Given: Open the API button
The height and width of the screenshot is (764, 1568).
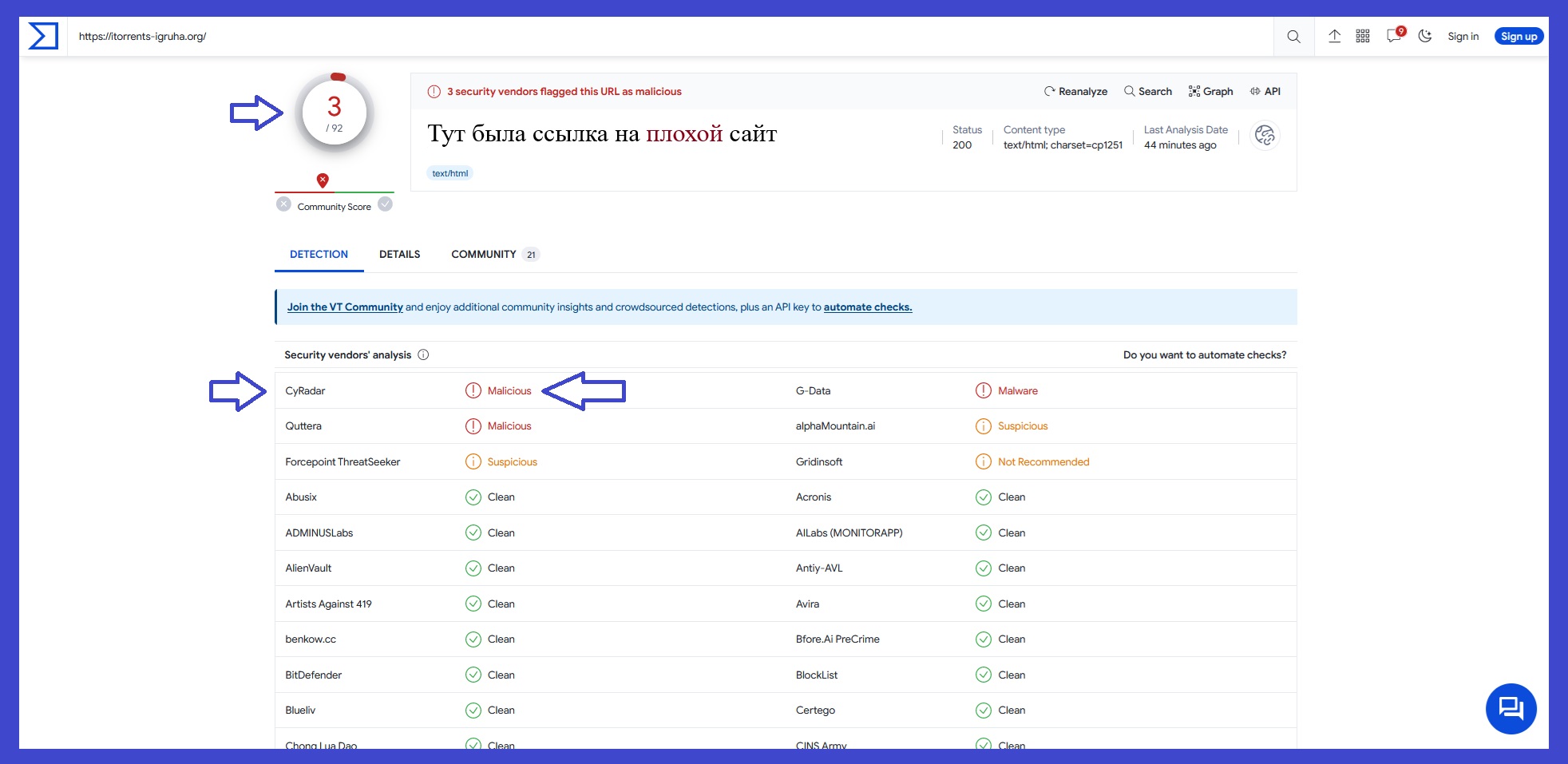Looking at the screenshot, I should 1265,91.
